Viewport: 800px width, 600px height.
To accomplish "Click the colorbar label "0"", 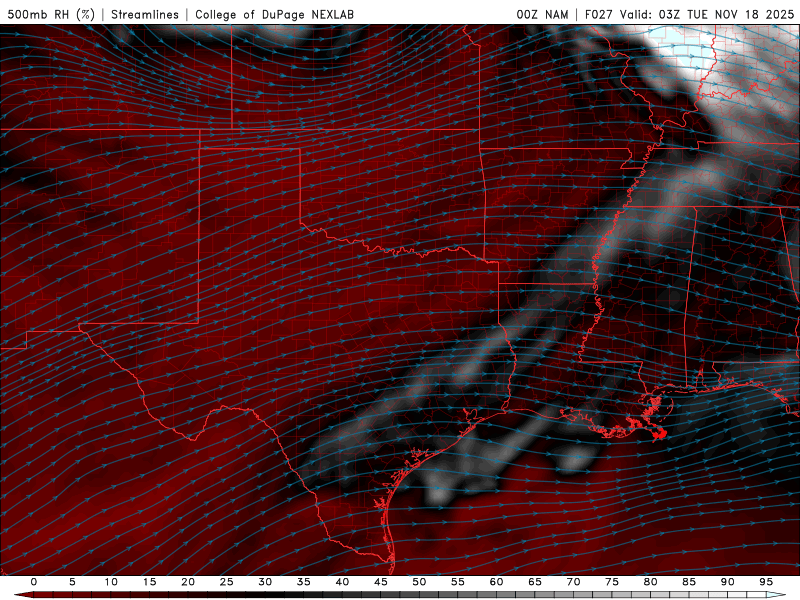I will point(34,582).
